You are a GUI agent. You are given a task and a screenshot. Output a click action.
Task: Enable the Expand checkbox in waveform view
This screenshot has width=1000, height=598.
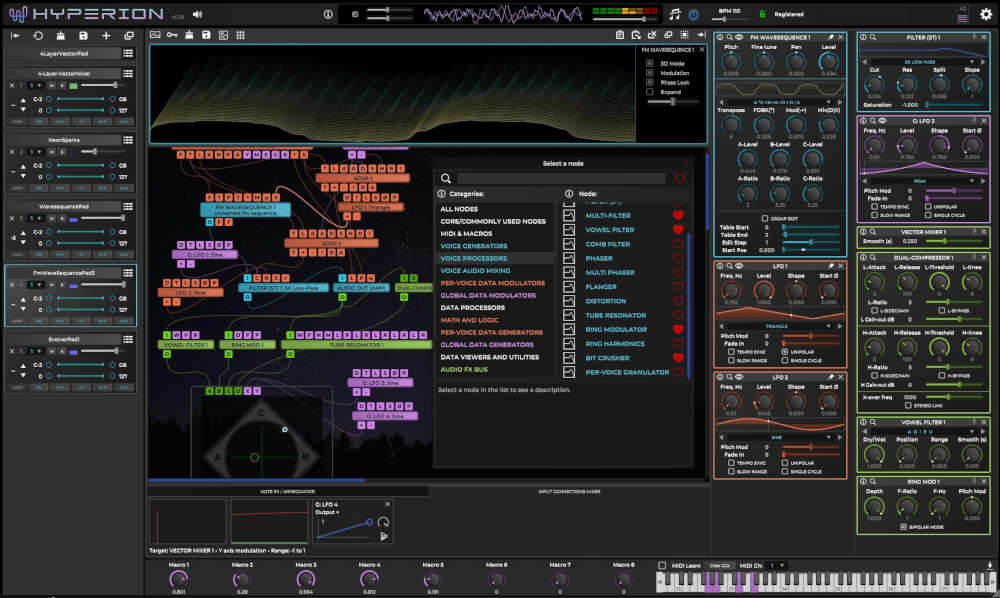[649, 91]
